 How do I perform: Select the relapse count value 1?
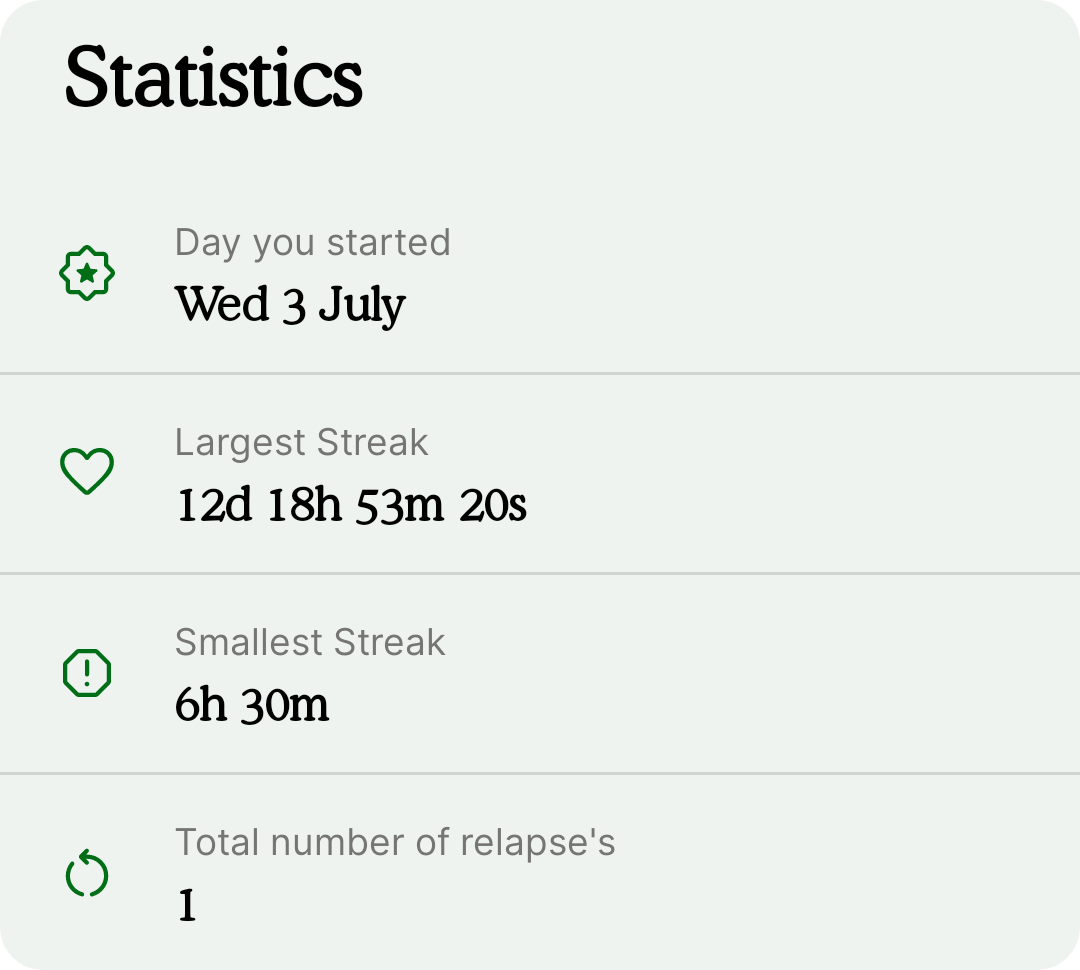click(187, 905)
